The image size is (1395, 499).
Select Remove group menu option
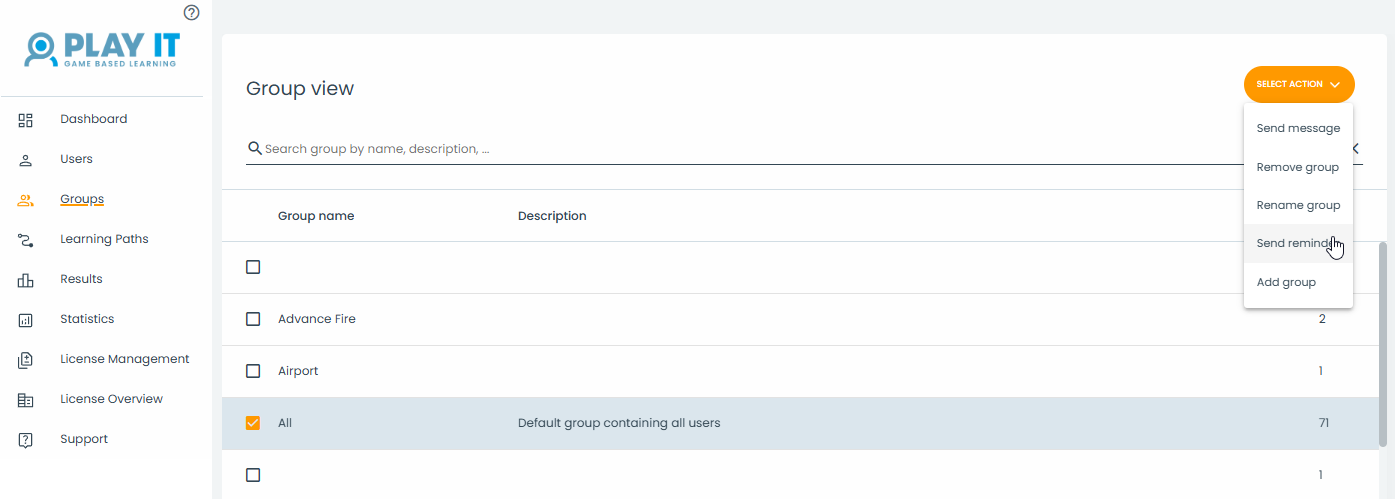[1297, 167]
